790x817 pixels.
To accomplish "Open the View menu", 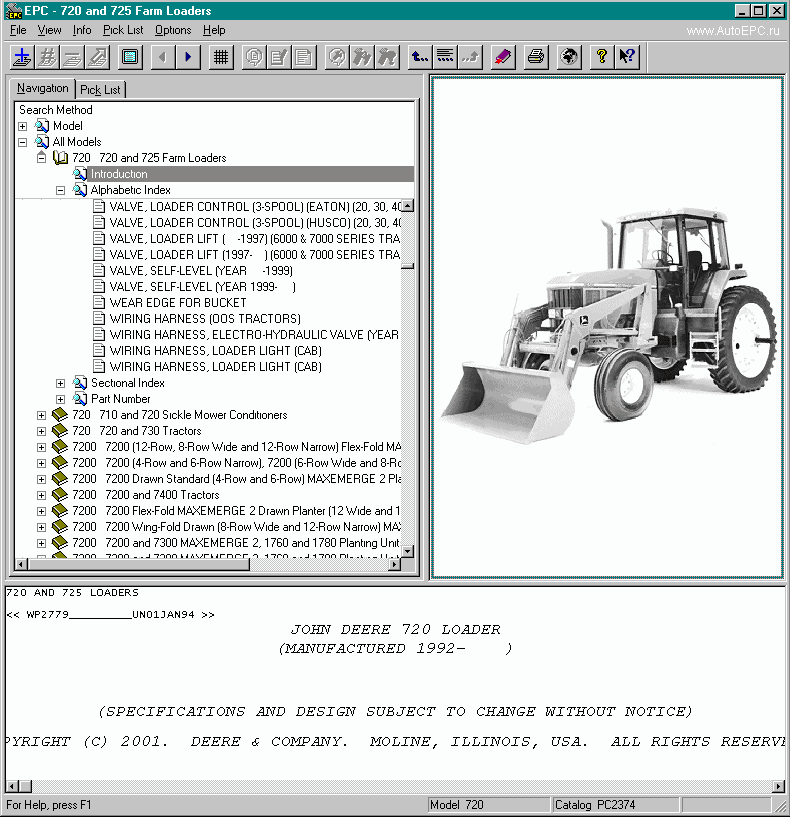I will tap(50, 30).
